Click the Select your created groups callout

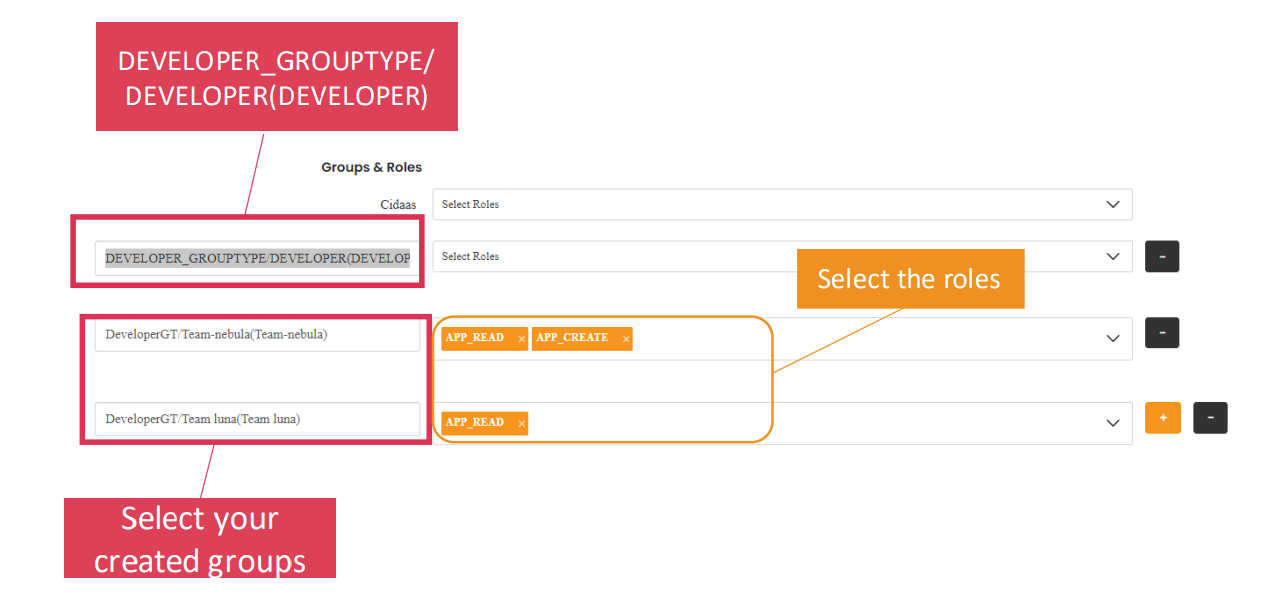199,539
